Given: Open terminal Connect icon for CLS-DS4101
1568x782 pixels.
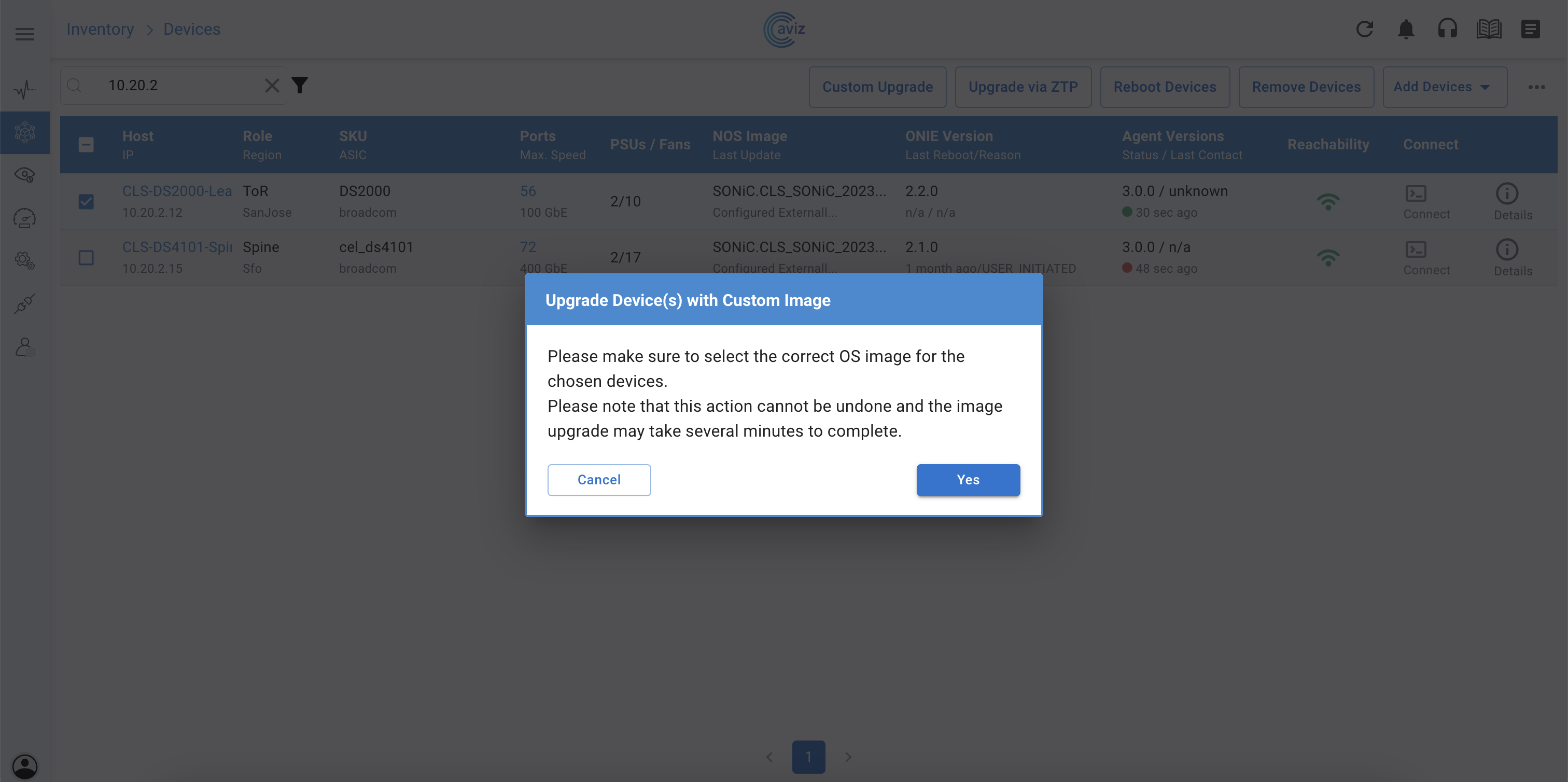Looking at the screenshot, I should pyautogui.click(x=1415, y=249).
